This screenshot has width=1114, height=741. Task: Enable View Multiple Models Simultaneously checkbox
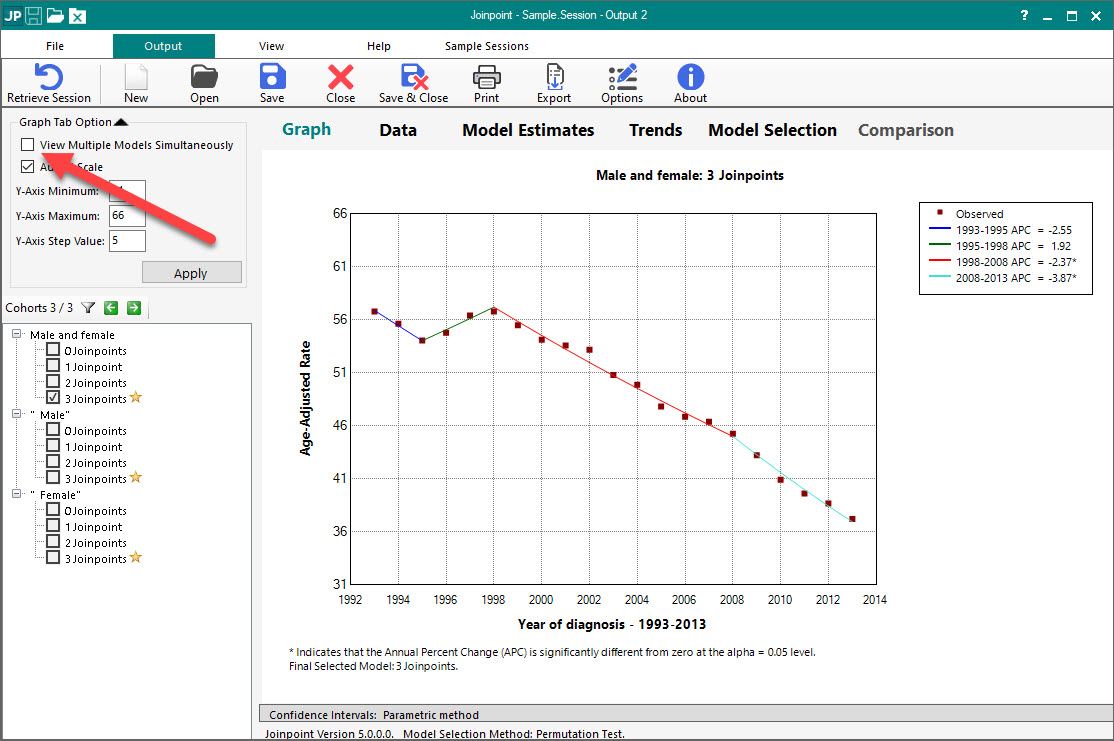[28, 145]
